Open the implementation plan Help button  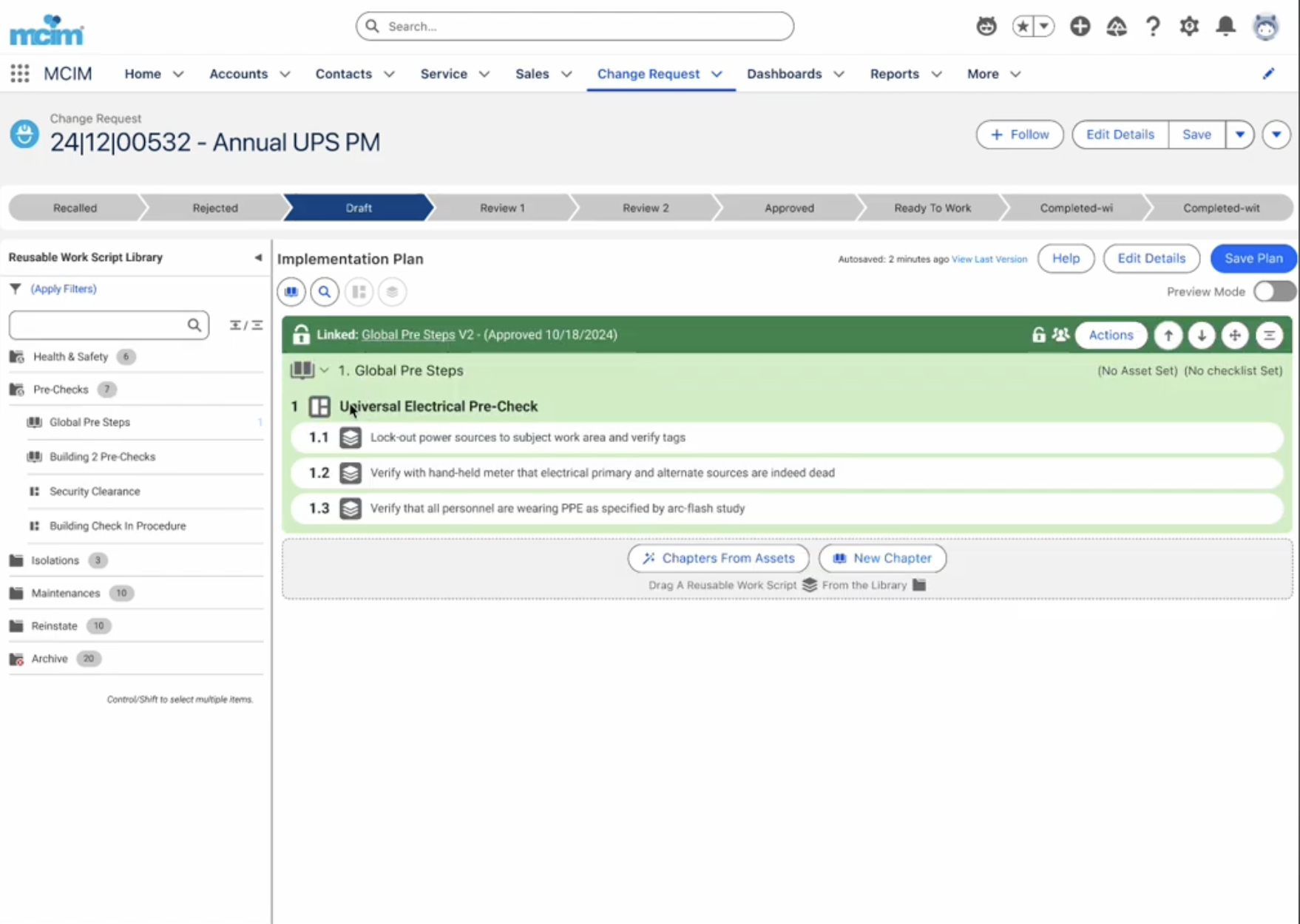[1066, 258]
